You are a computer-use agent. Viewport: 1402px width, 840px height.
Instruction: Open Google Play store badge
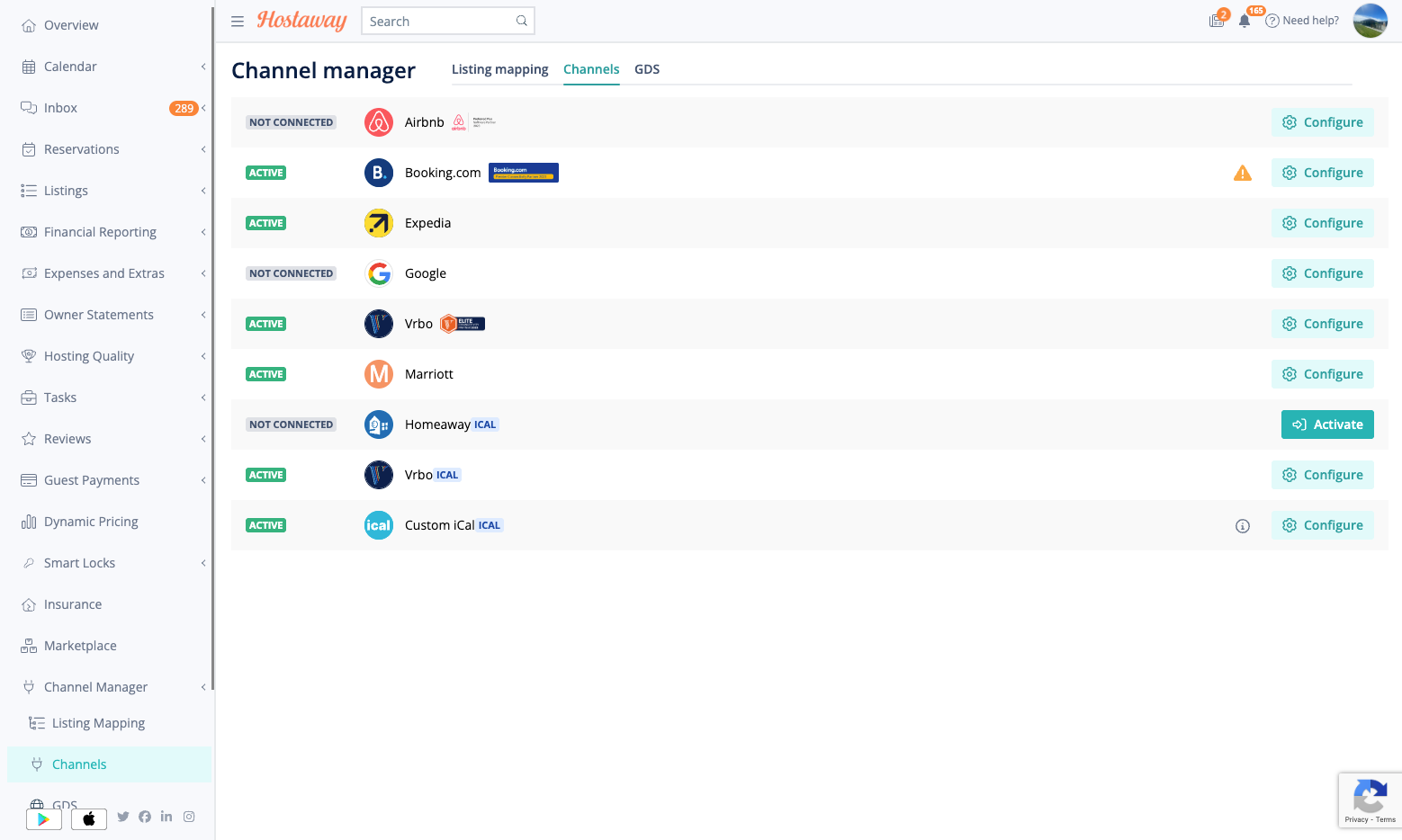click(44, 818)
